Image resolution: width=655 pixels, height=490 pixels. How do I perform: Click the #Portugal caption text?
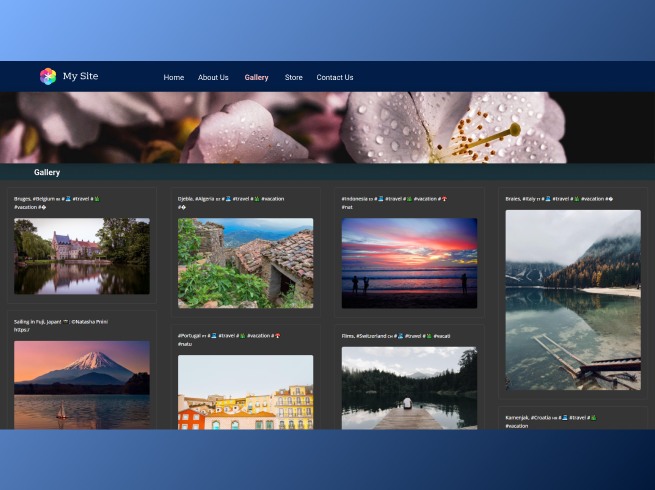click(x=229, y=340)
